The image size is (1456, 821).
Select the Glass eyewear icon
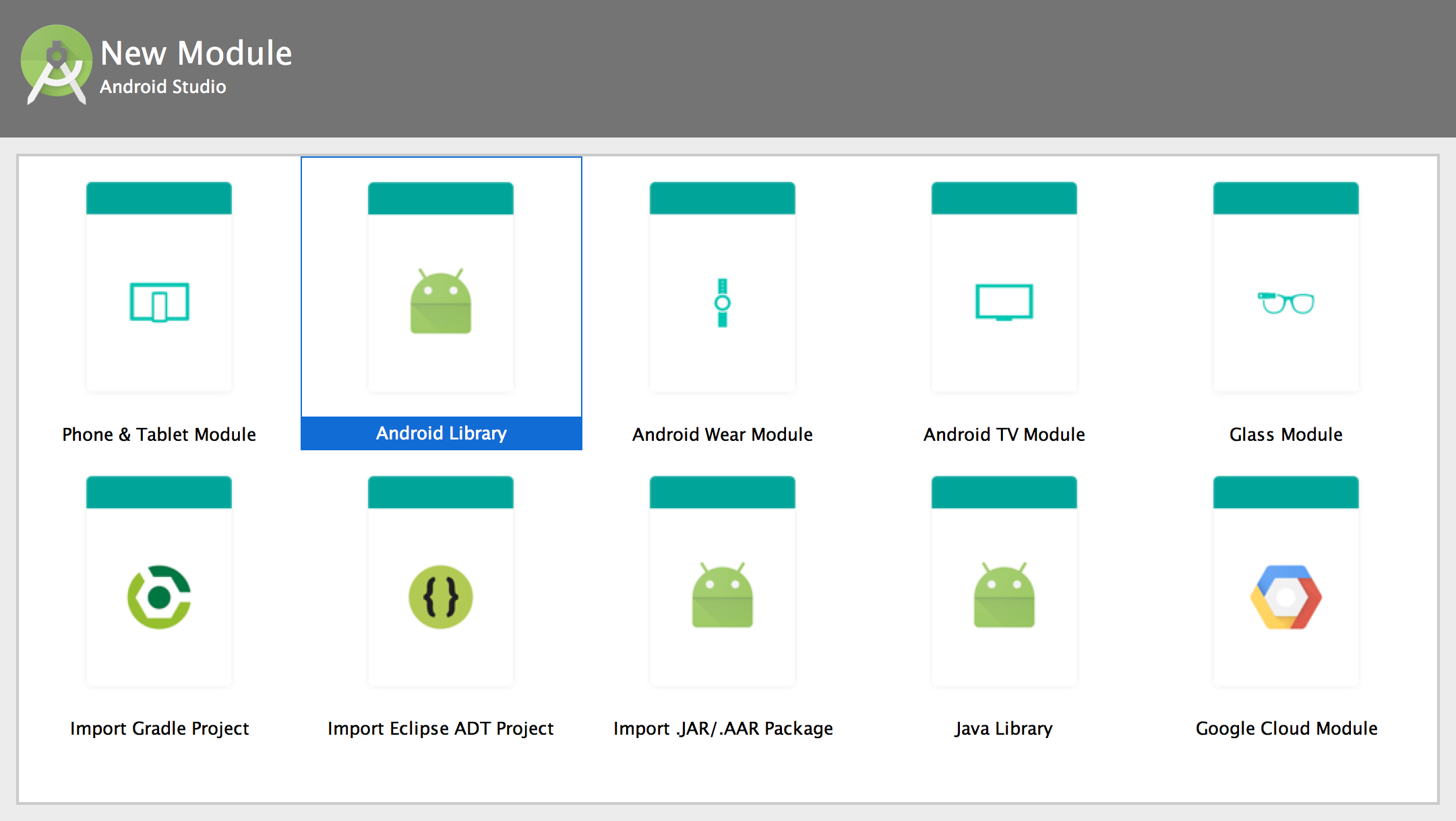point(1286,303)
